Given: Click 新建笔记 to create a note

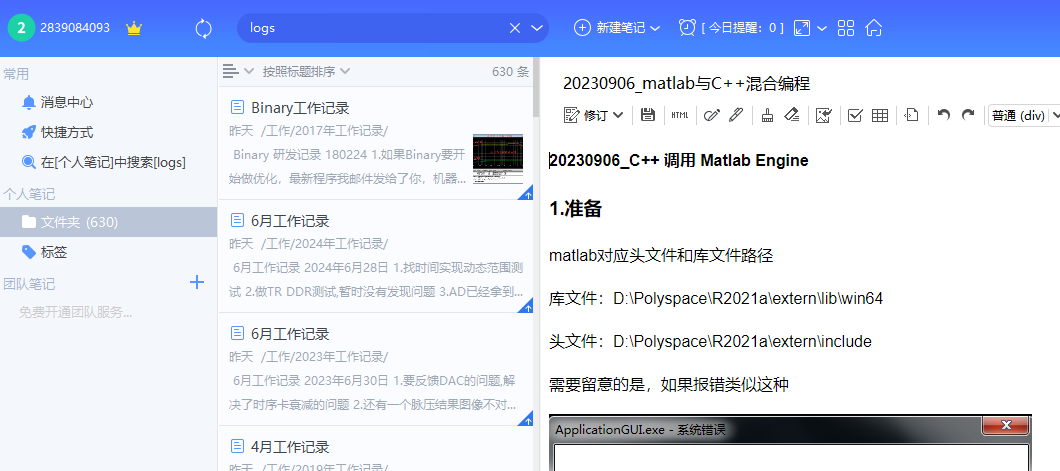Looking at the screenshot, I should click(x=617, y=28).
